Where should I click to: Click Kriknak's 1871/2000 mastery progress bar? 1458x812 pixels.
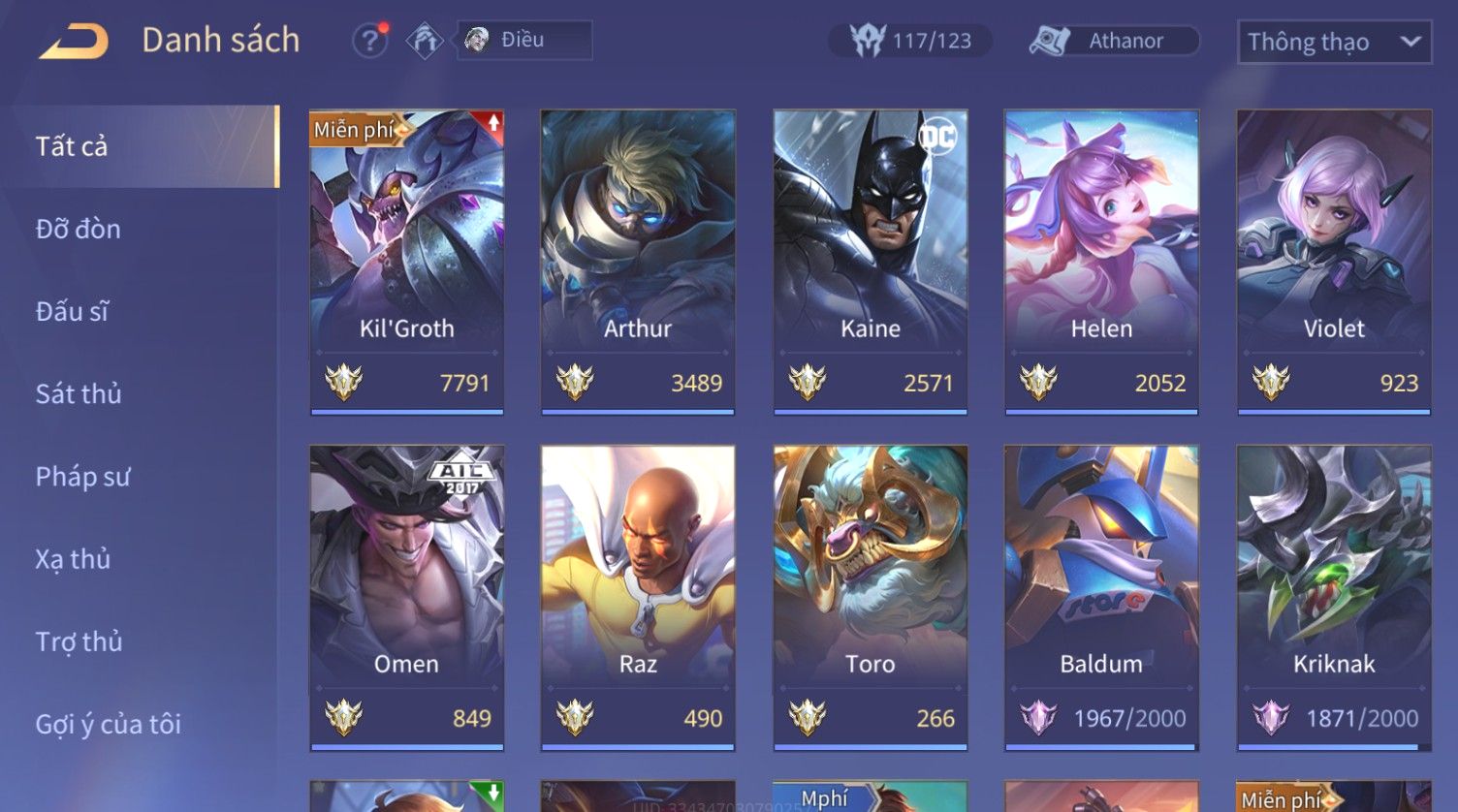(1334, 747)
